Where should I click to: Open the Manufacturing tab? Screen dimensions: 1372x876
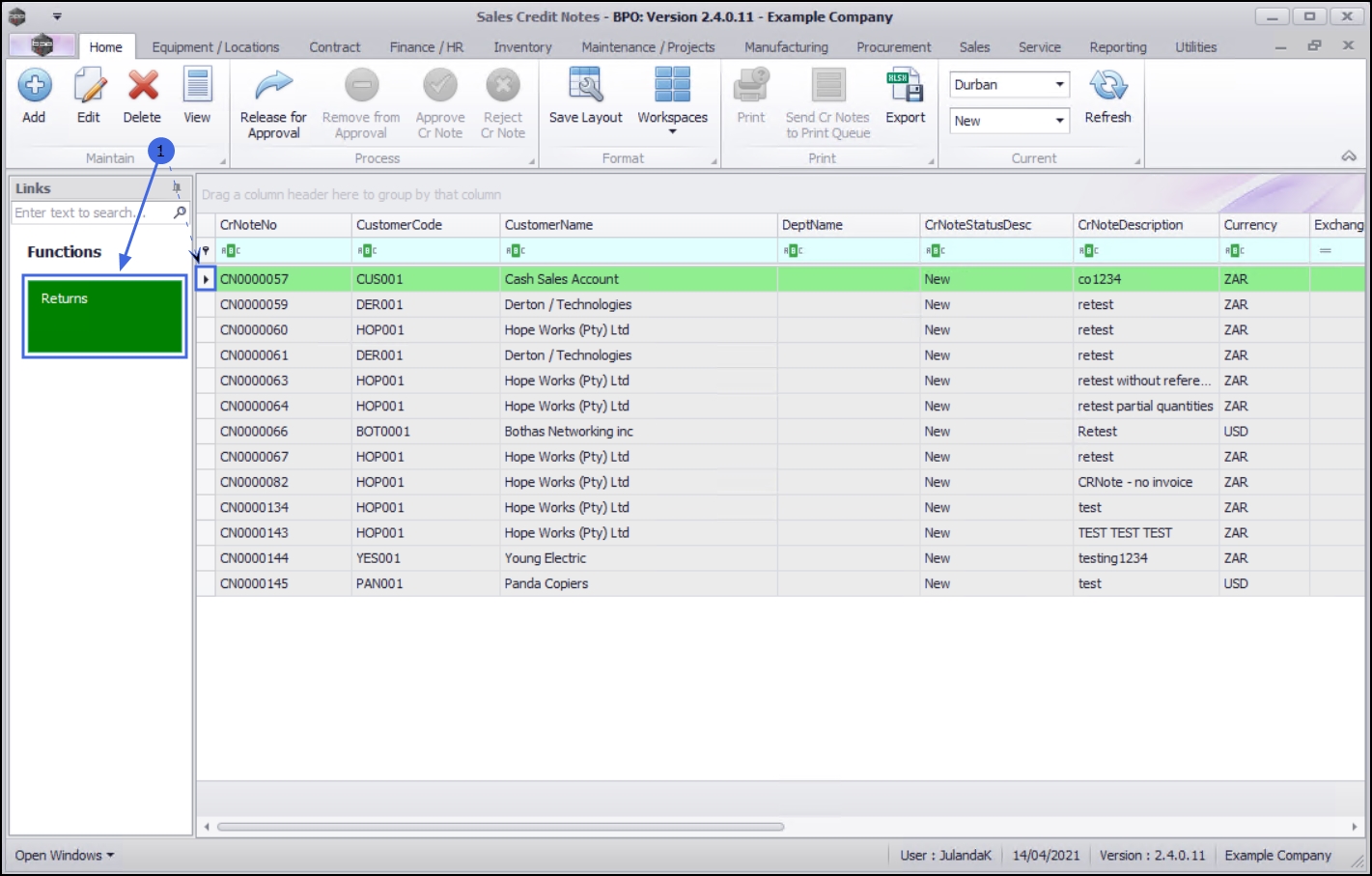(786, 47)
